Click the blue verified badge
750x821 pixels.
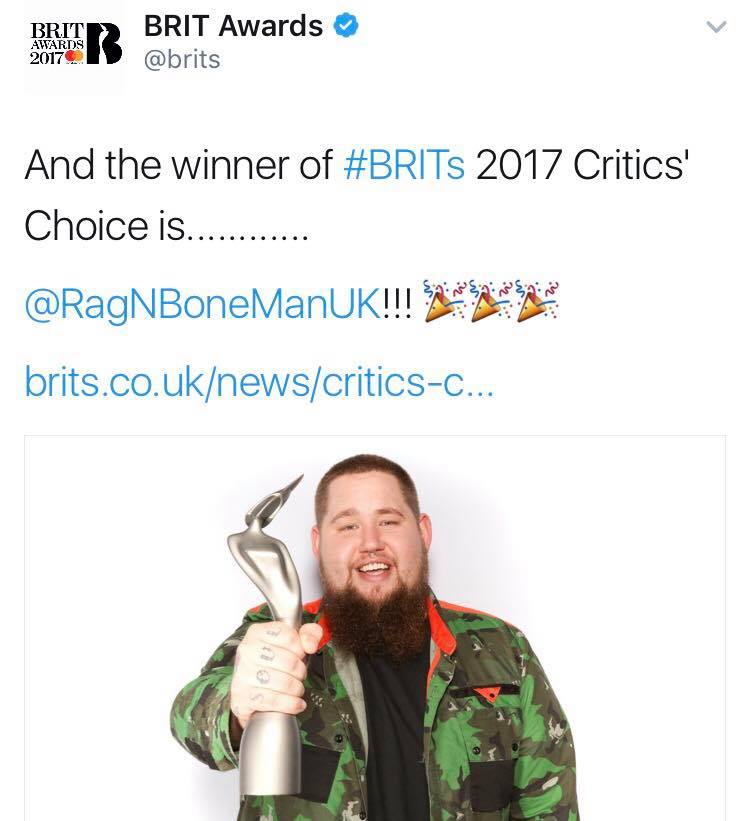(x=346, y=25)
